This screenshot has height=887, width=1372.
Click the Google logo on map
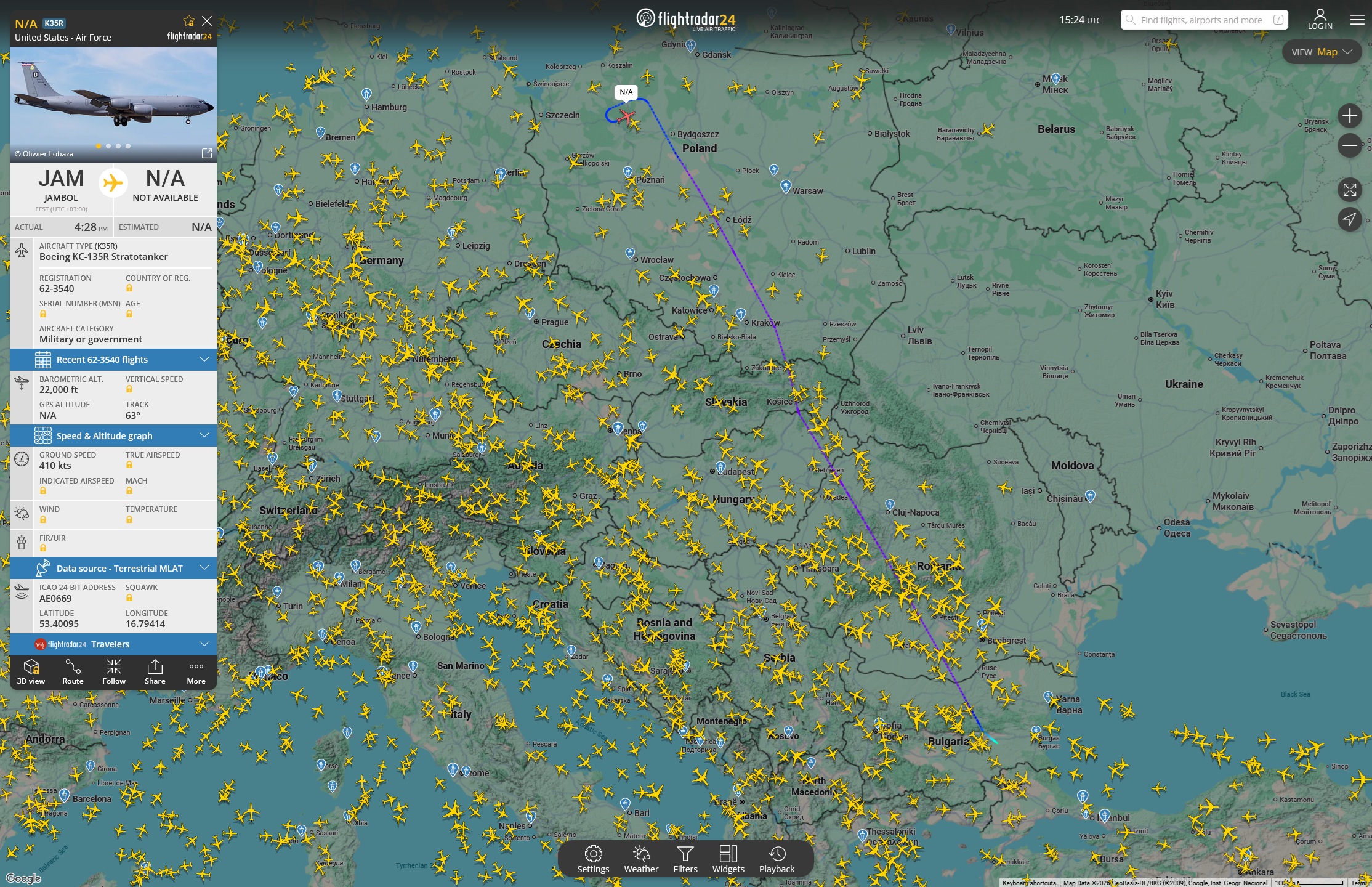pyautogui.click(x=23, y=878)
